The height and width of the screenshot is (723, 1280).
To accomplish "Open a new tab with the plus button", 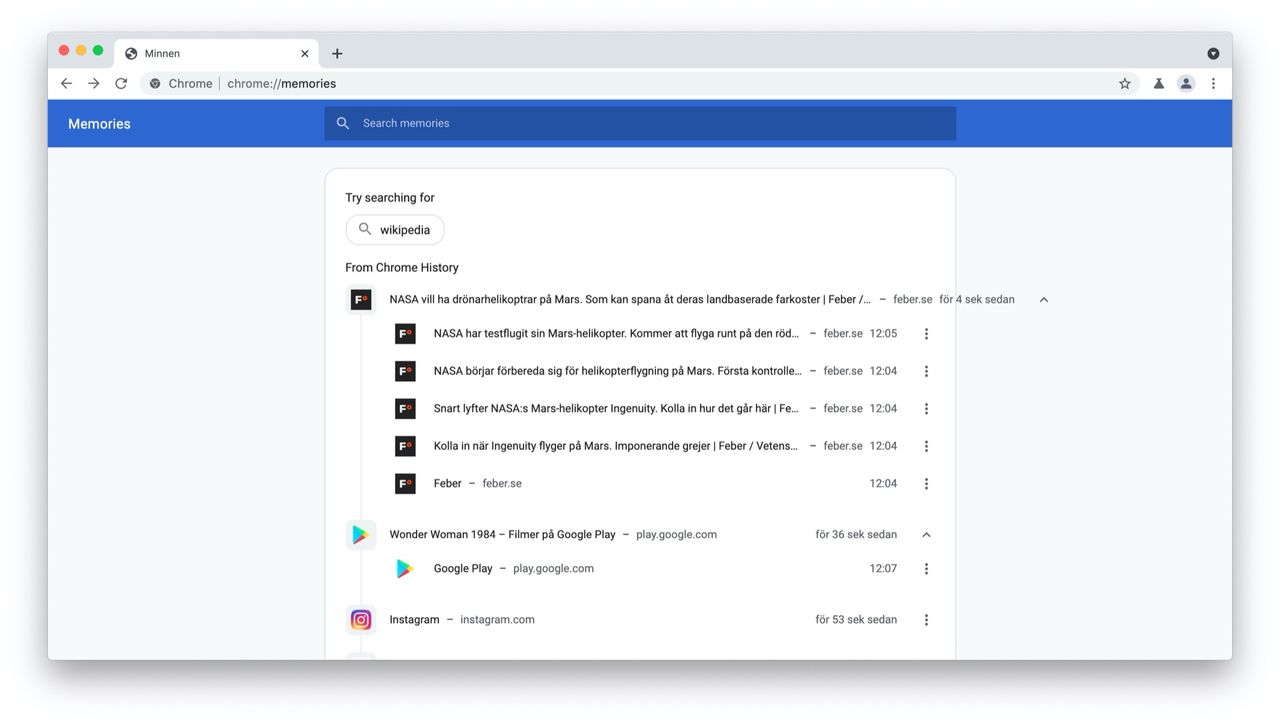I will coord(337,54).
